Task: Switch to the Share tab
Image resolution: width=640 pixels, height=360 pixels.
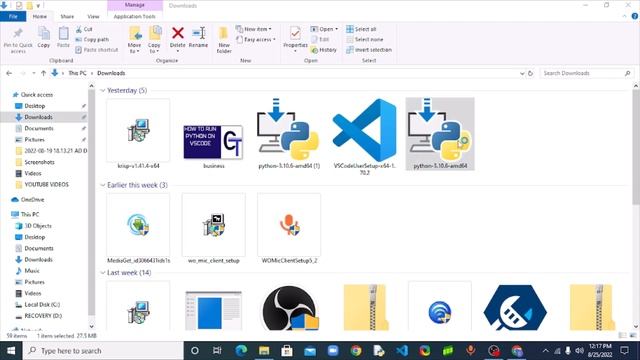Action: coord(67,16)
